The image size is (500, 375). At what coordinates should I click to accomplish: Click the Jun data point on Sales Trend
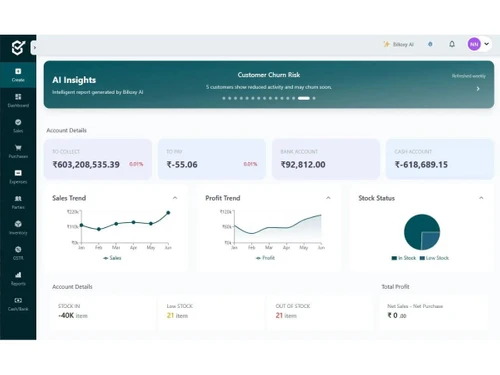(x=168, y=212)
